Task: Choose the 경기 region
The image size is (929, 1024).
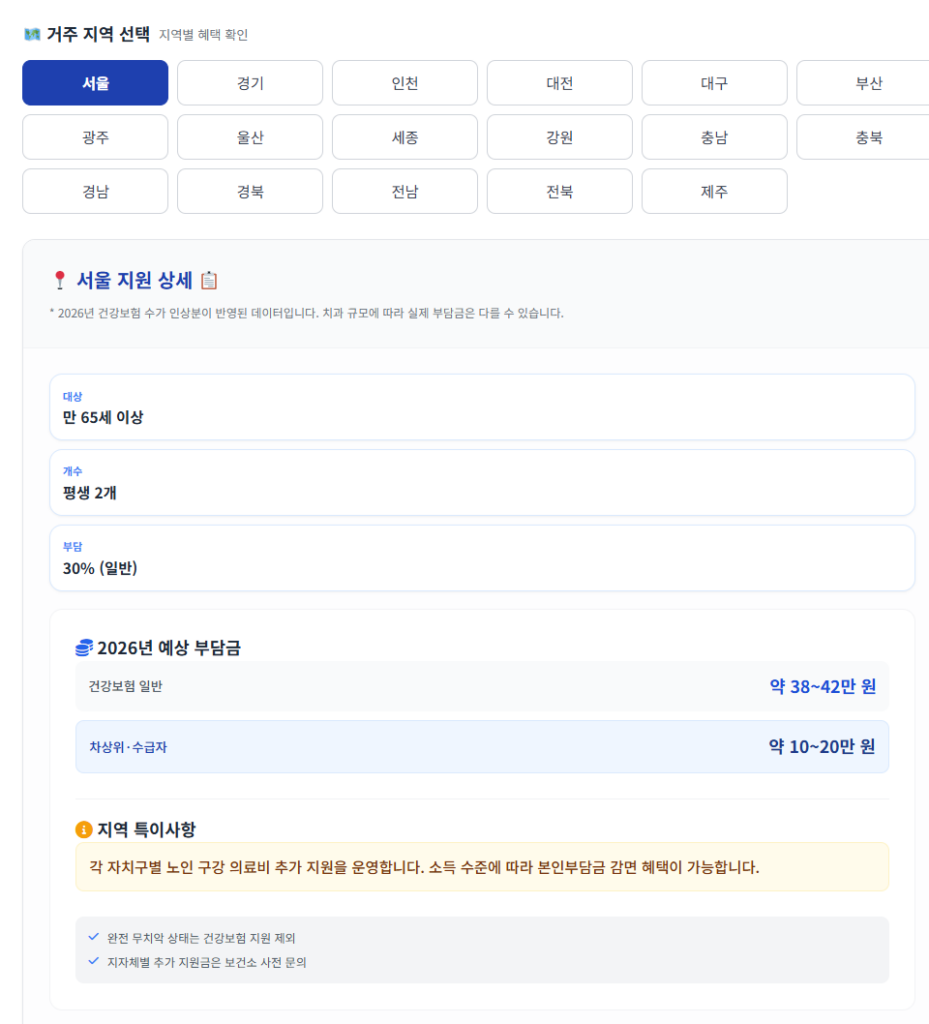Action: 250,83
